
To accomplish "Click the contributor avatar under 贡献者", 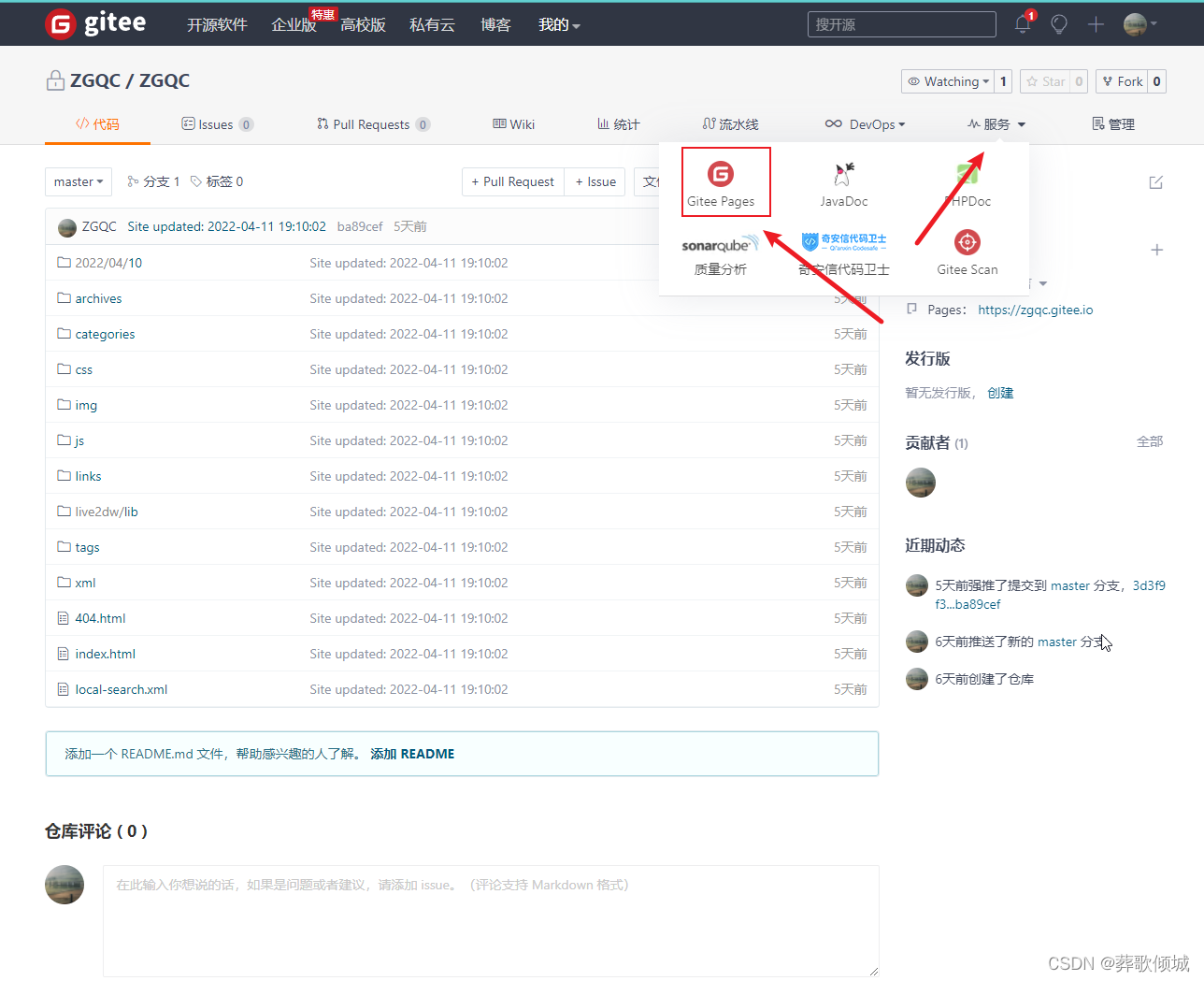I will pos(921,483).
